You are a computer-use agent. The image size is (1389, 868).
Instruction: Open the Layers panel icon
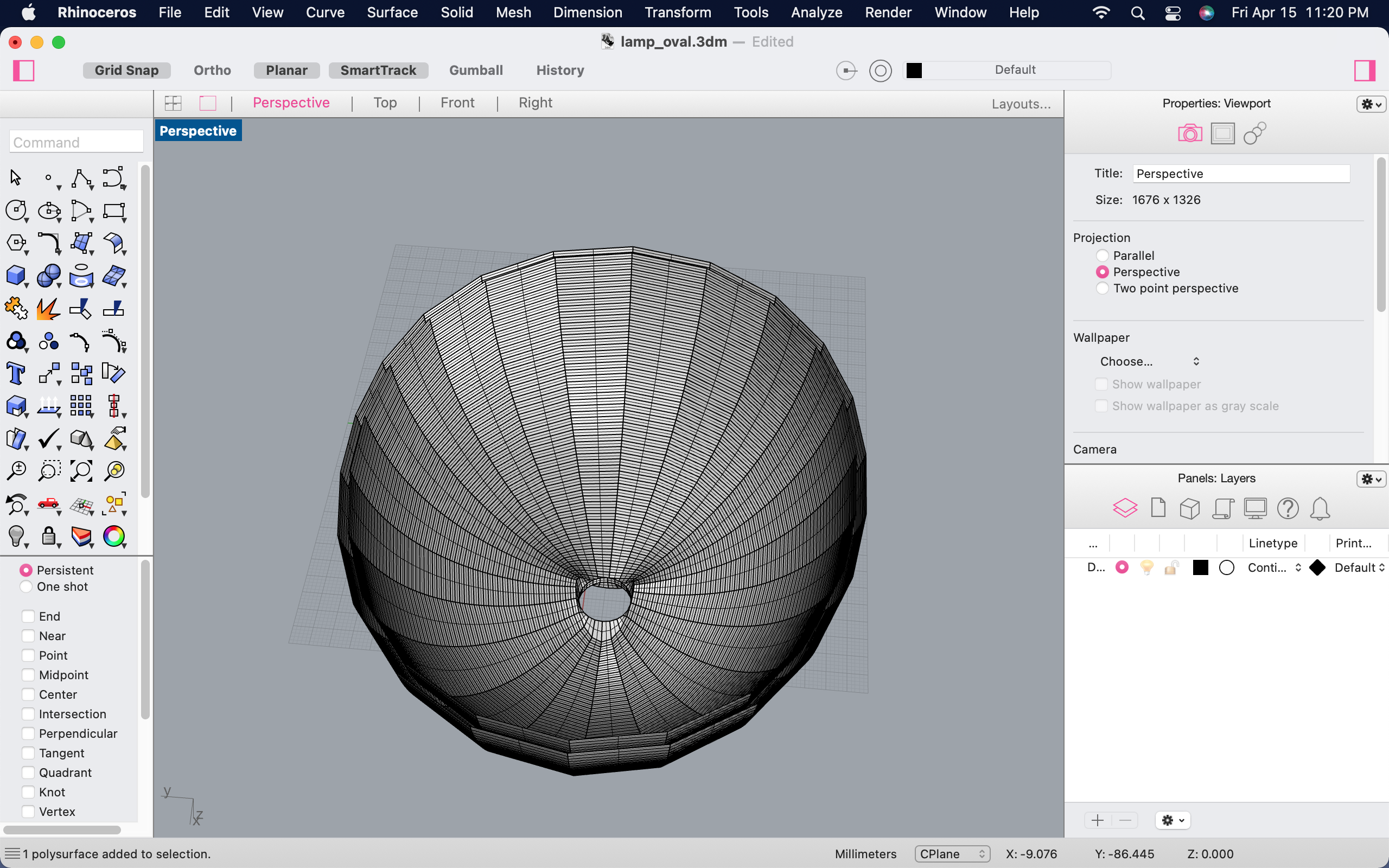pyautogui.click(x=1124, y=508)
